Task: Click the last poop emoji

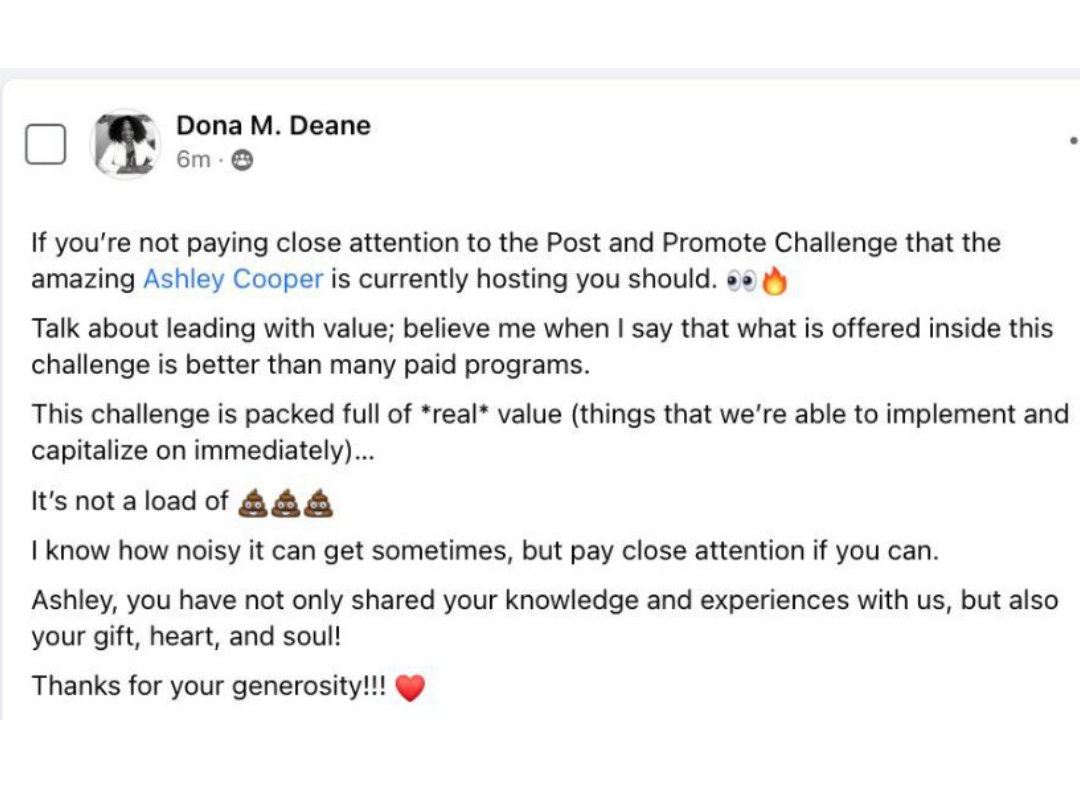Action: click(318, 503)
